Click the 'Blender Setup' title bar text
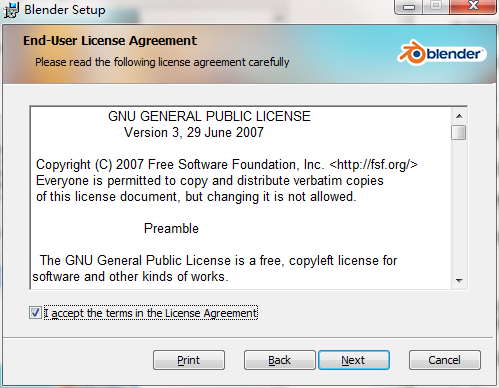Screen dimensions: 499x388 pyautogui.click(x=65, y=10)
